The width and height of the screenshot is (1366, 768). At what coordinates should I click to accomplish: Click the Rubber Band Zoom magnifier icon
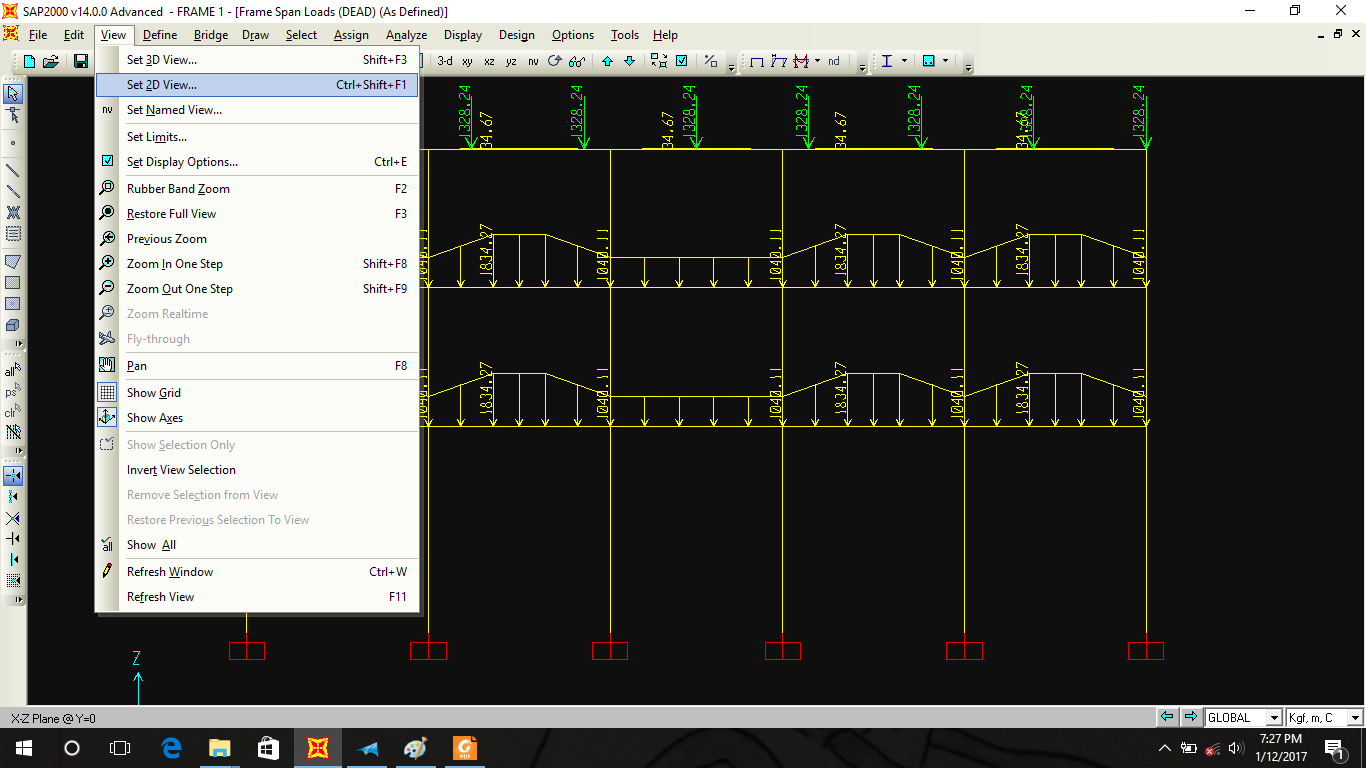[107, 189]
